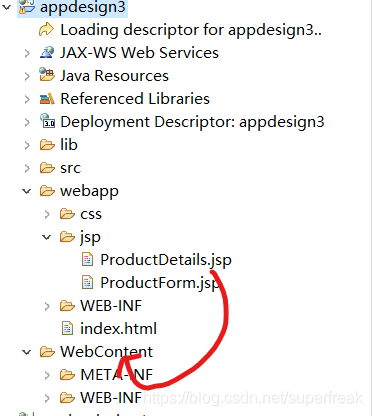
Task: Click the Java Resources icon
Action: pyautogui.click(x=47, y=75)
